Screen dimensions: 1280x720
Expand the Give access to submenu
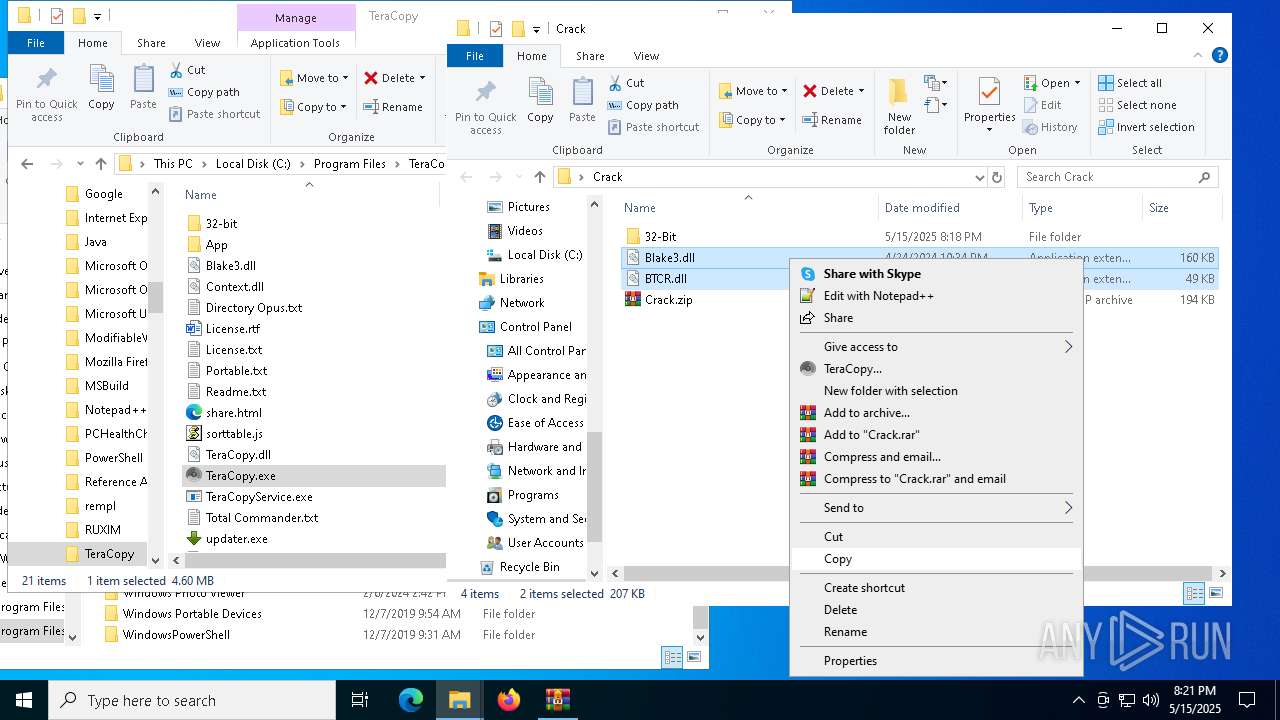pyautogui.click(x=936, y=347)
